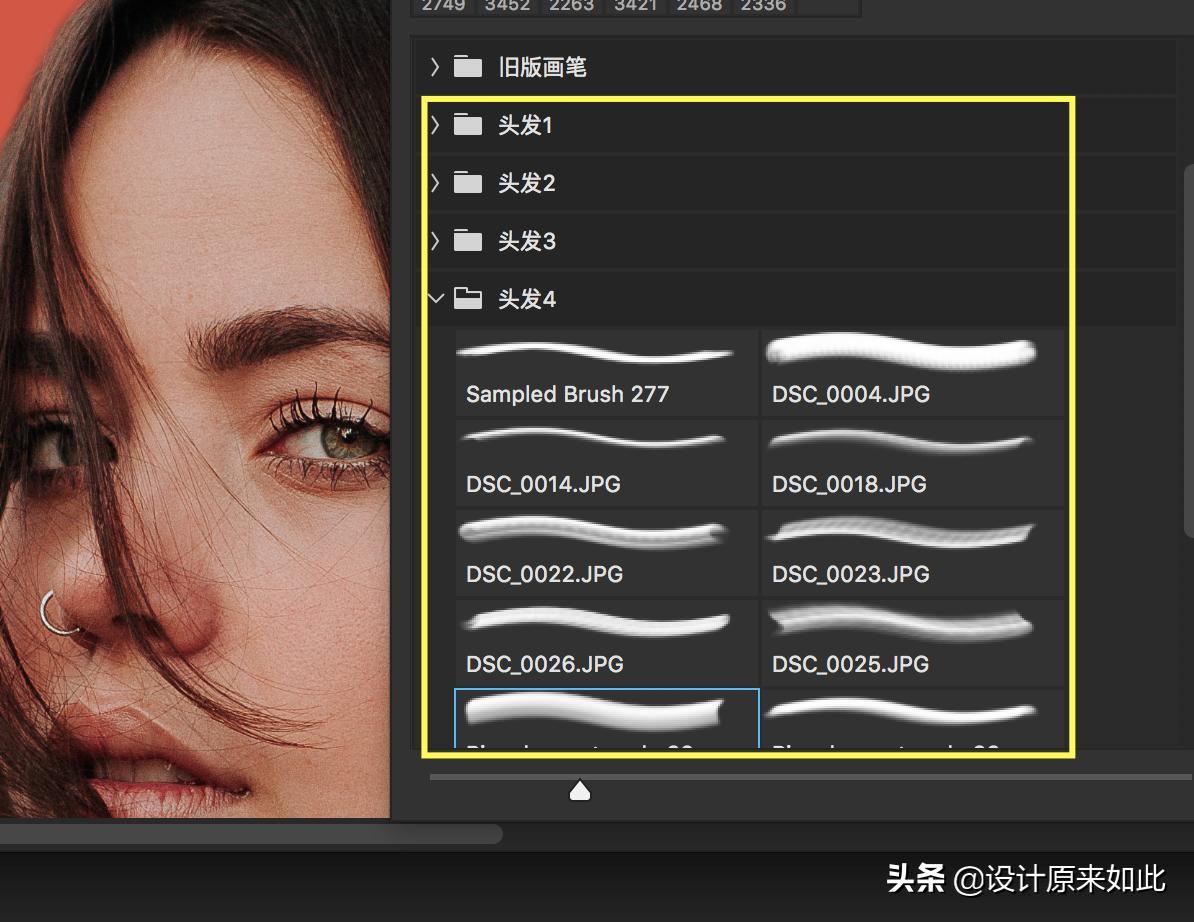
Task: Expand the 头发2 brush group
Action: pyautogui.click(x=435, y=183)
